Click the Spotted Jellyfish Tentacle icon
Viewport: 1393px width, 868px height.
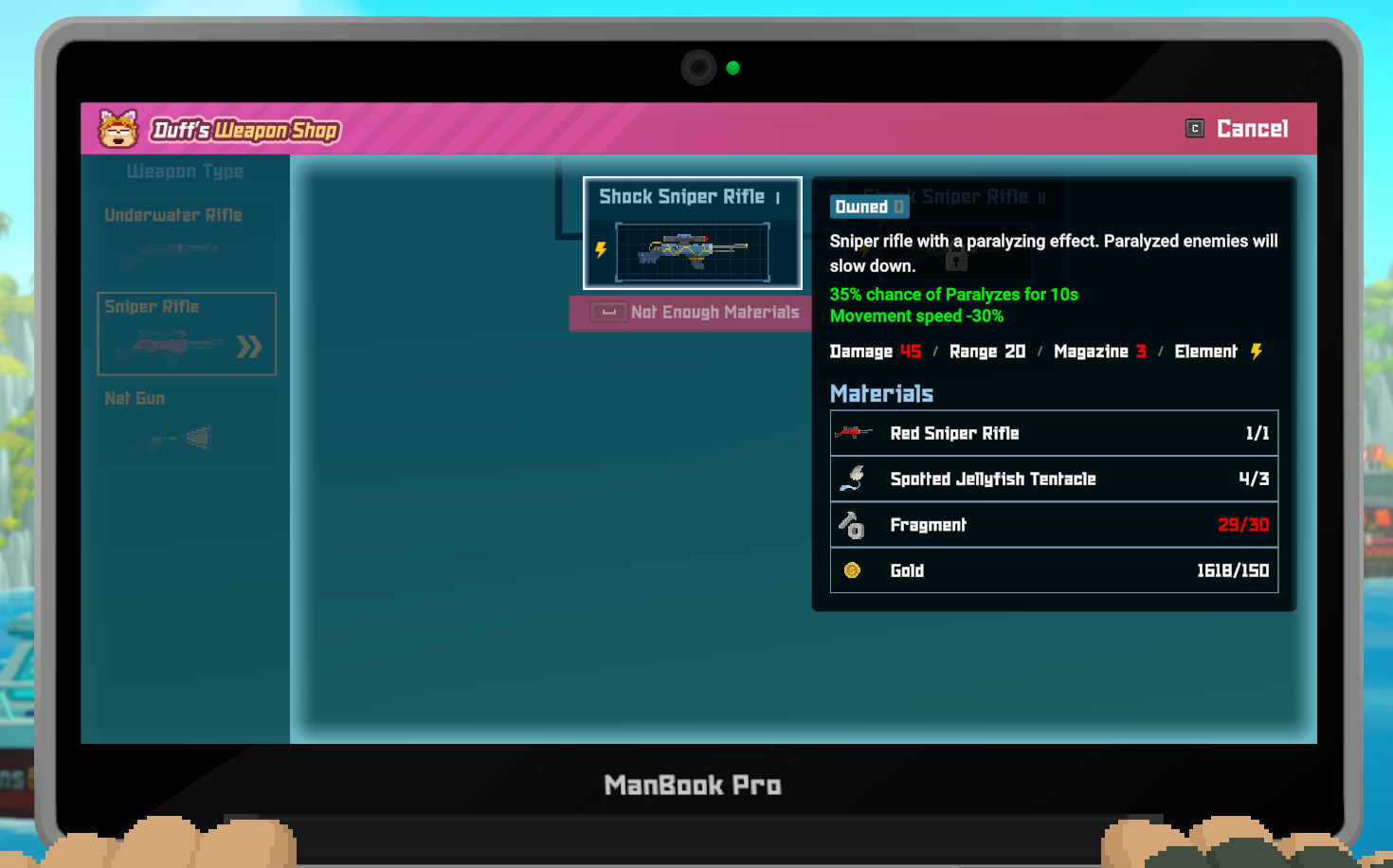pos(853,479)
